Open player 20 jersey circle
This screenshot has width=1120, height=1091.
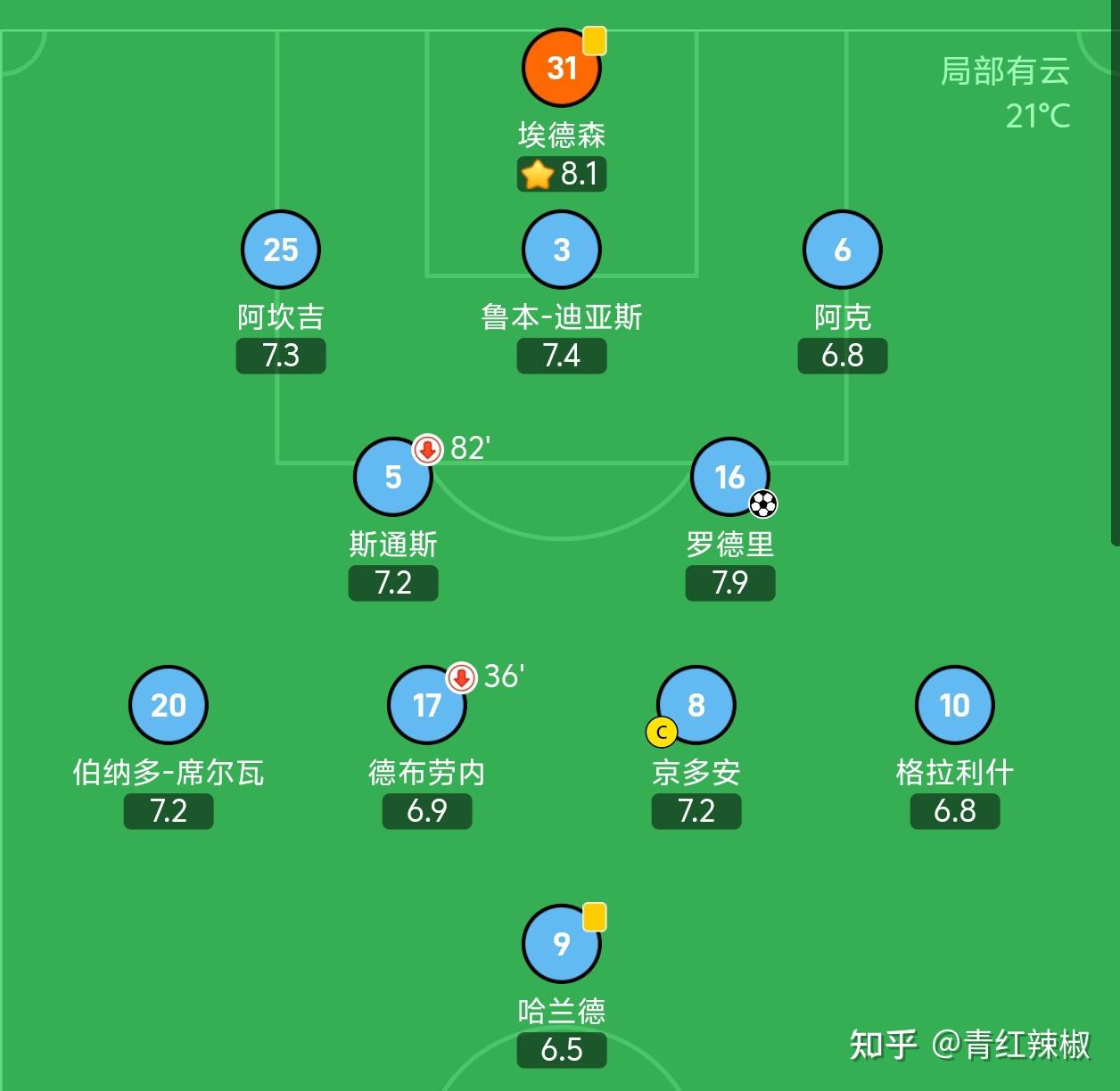[x=169, y=705]
